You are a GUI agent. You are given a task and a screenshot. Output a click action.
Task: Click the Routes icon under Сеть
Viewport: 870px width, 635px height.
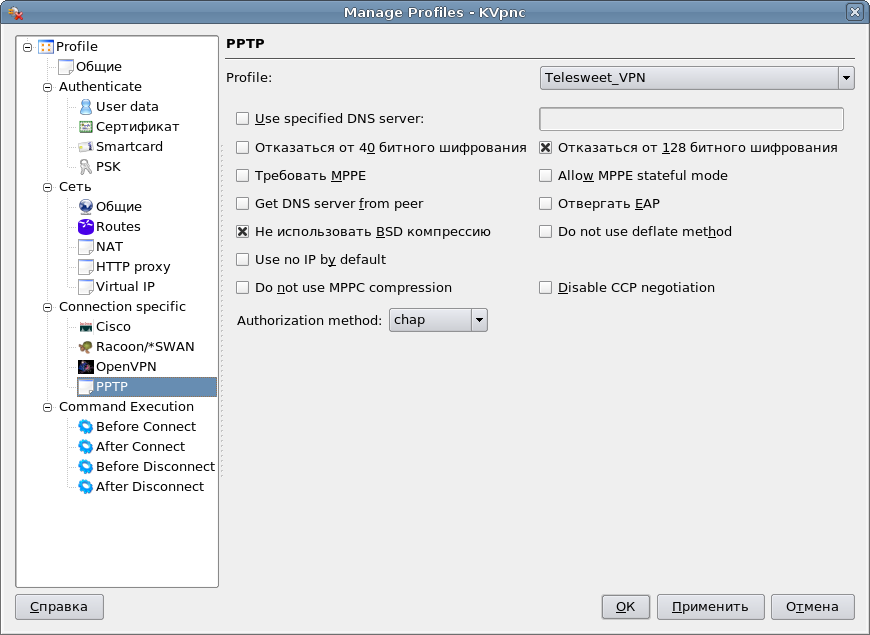point(86,227)
